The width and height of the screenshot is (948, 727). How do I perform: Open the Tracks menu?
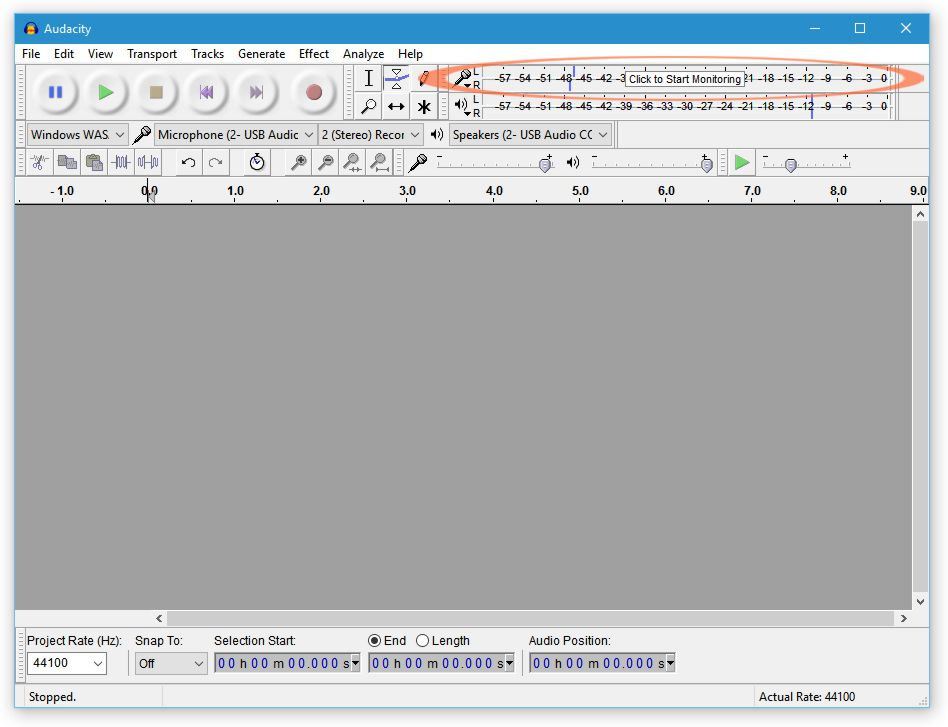click(207, 54)
